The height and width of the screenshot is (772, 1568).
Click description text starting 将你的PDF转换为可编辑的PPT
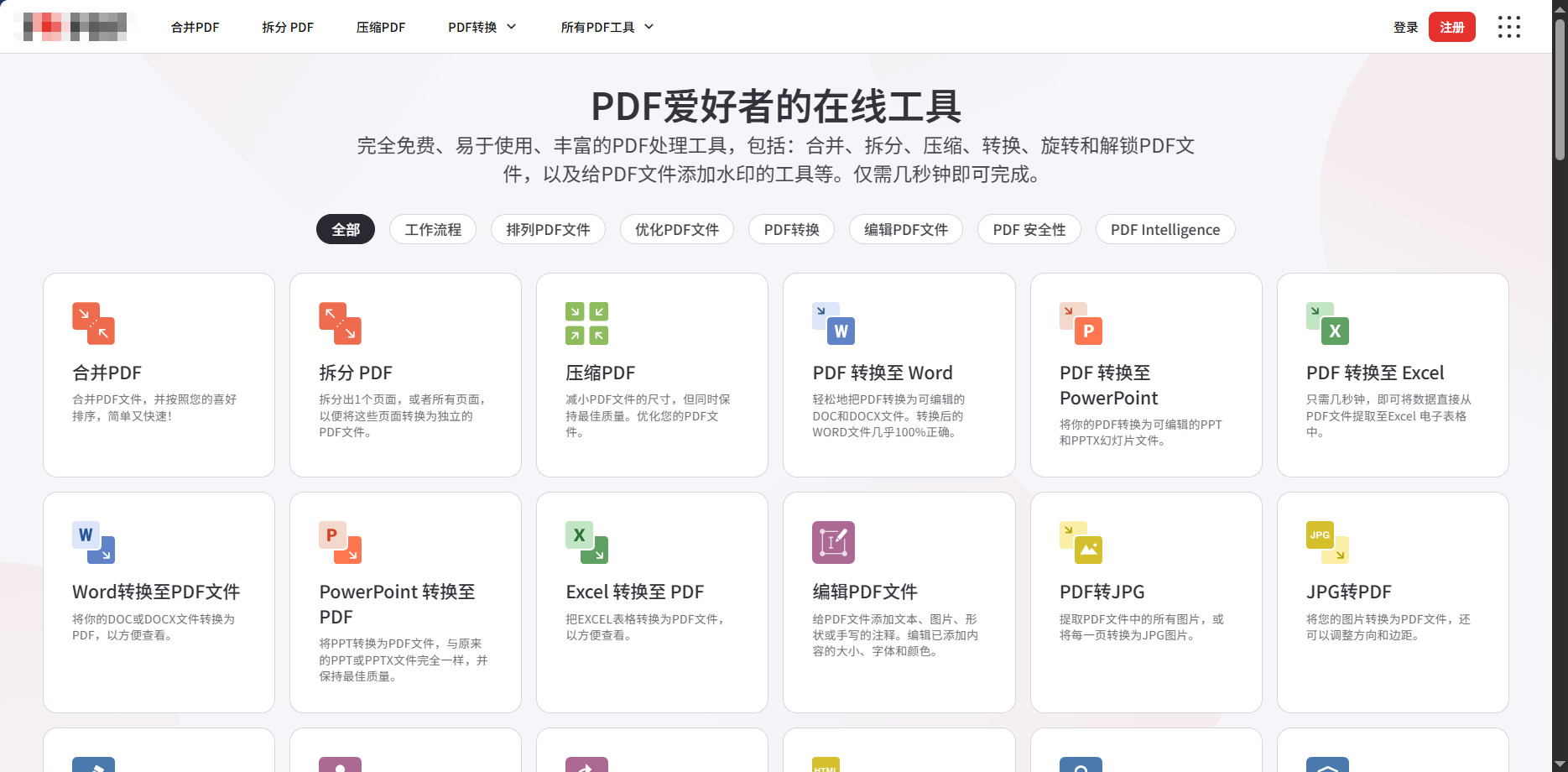[x=1141, y=432]
